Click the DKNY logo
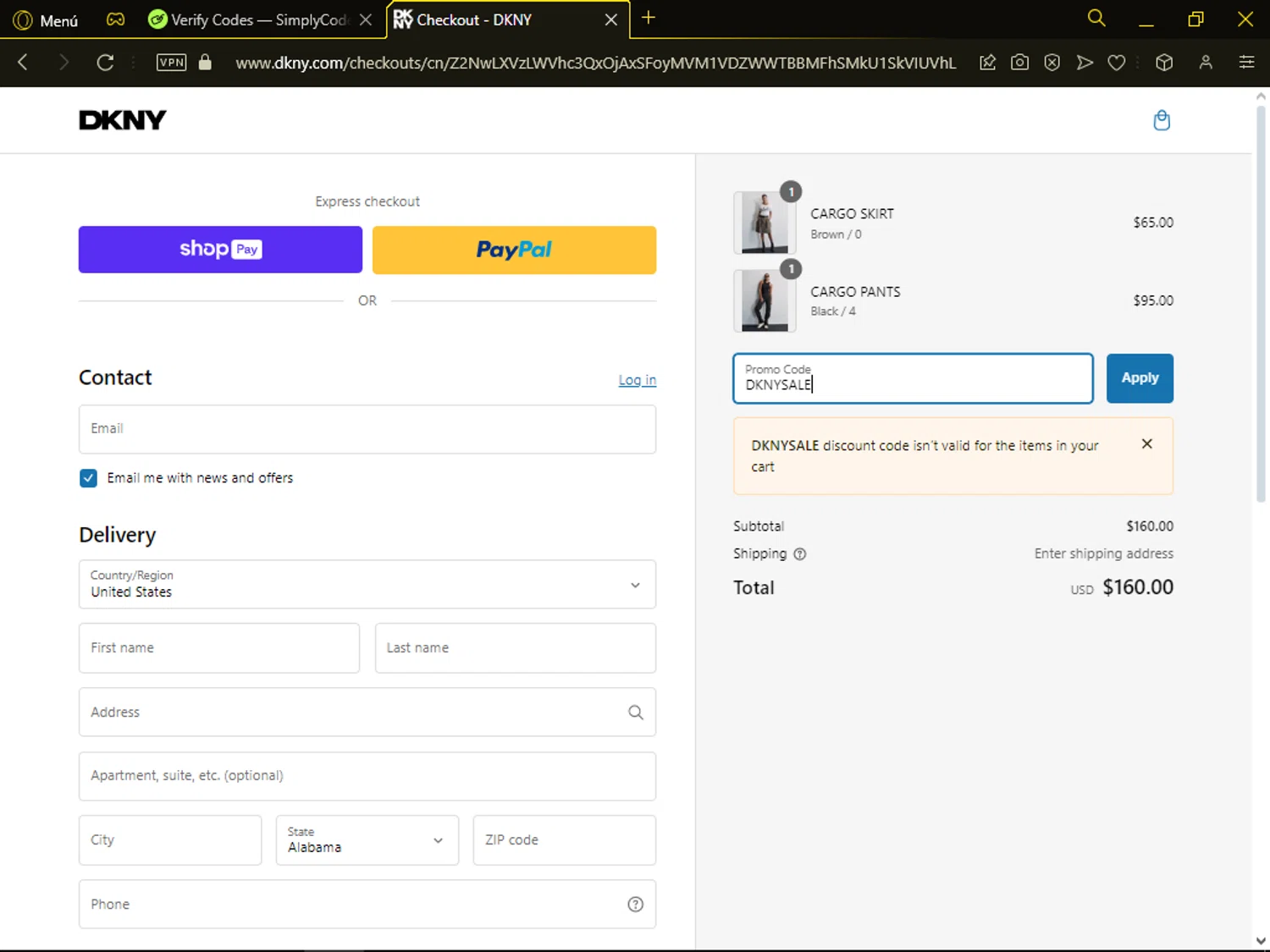The width and height of the screenshot is (1270, 952). pos(123,120)
